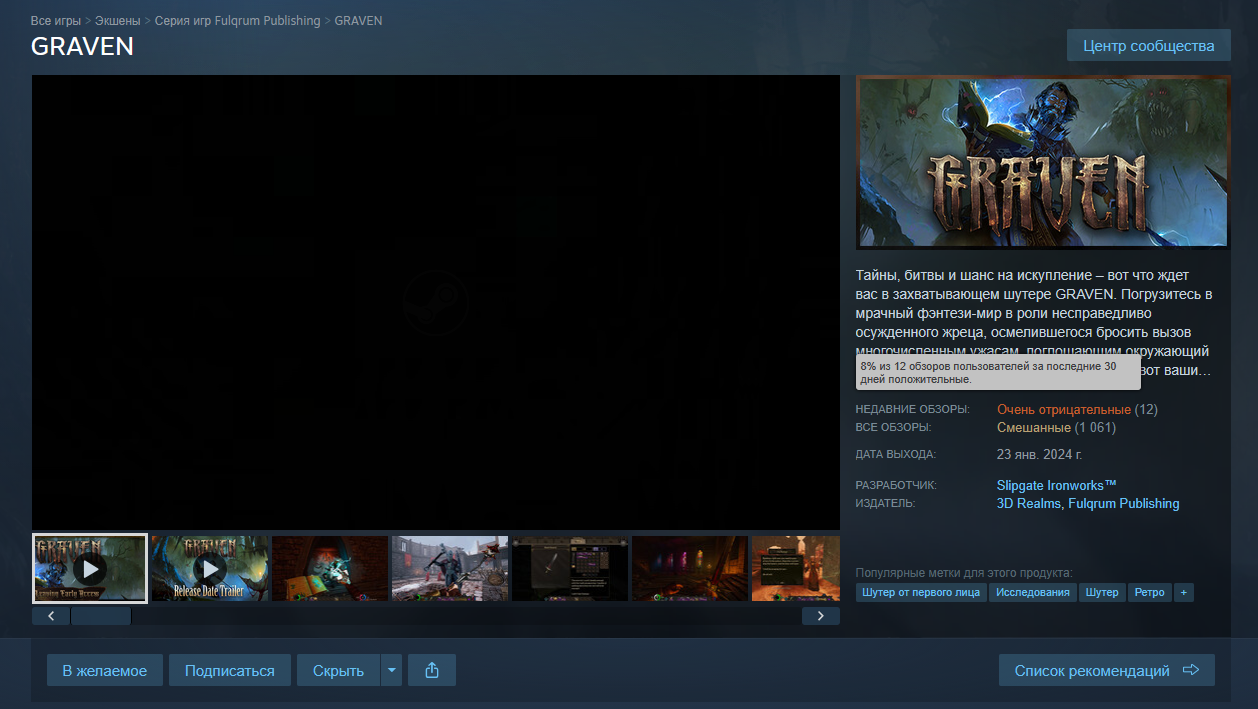1258x709 pixels.
Task: Open 'Очень отрицательные' recent reviews link
Action: 1064,410
